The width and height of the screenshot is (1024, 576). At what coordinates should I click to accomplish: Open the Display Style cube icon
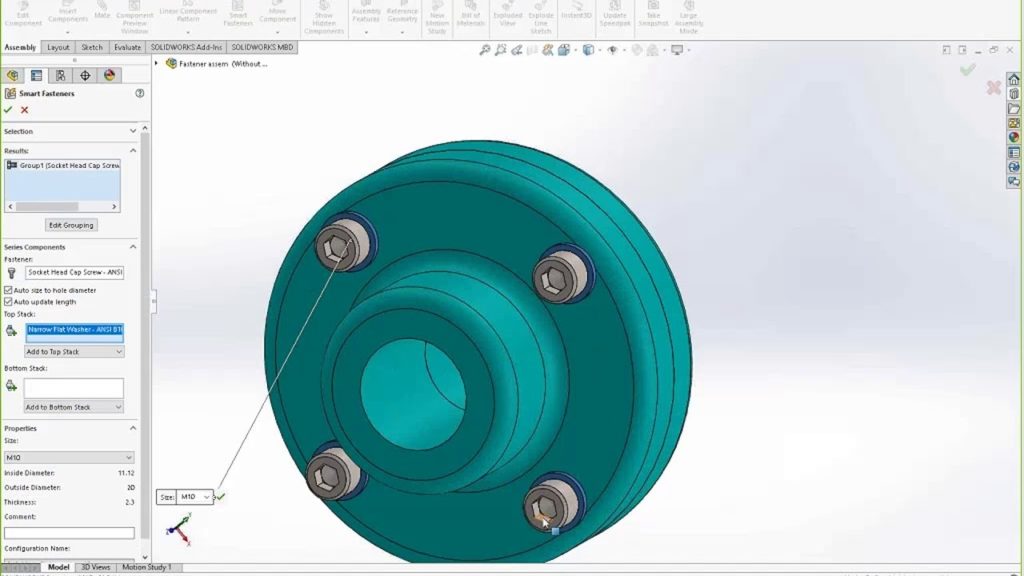pos(588,50)
